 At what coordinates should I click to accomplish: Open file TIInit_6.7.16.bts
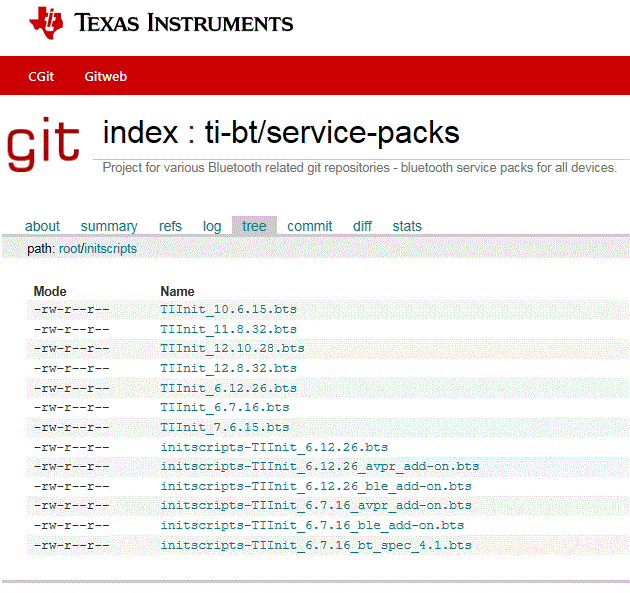point(225,407)
